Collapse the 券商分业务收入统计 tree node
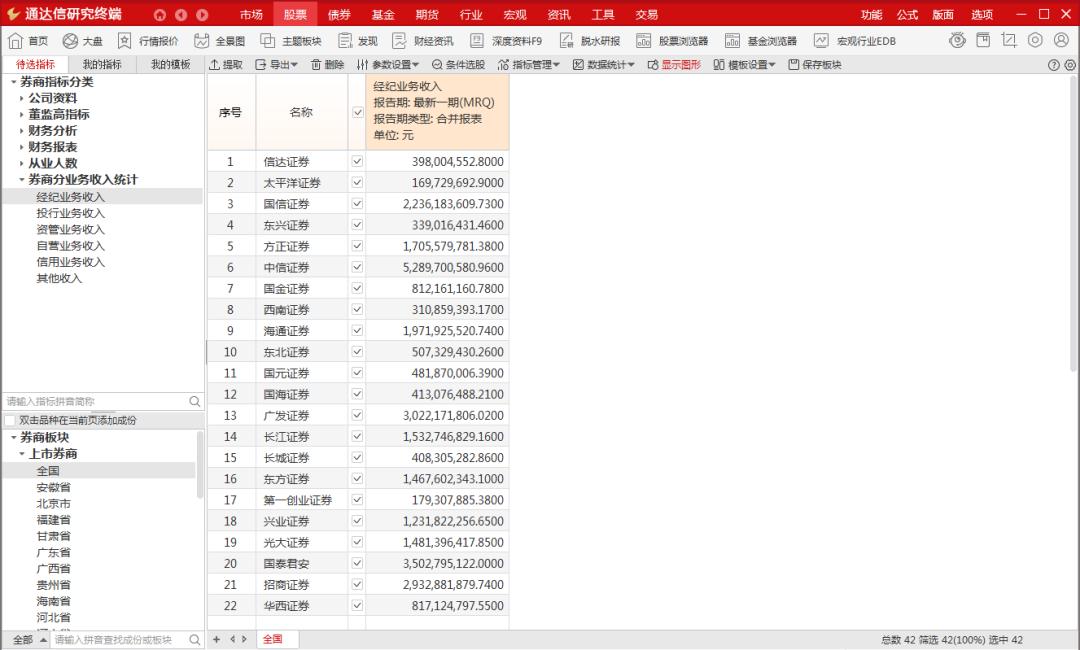The width and height of the screenshot is (1080, 650). 23,180
